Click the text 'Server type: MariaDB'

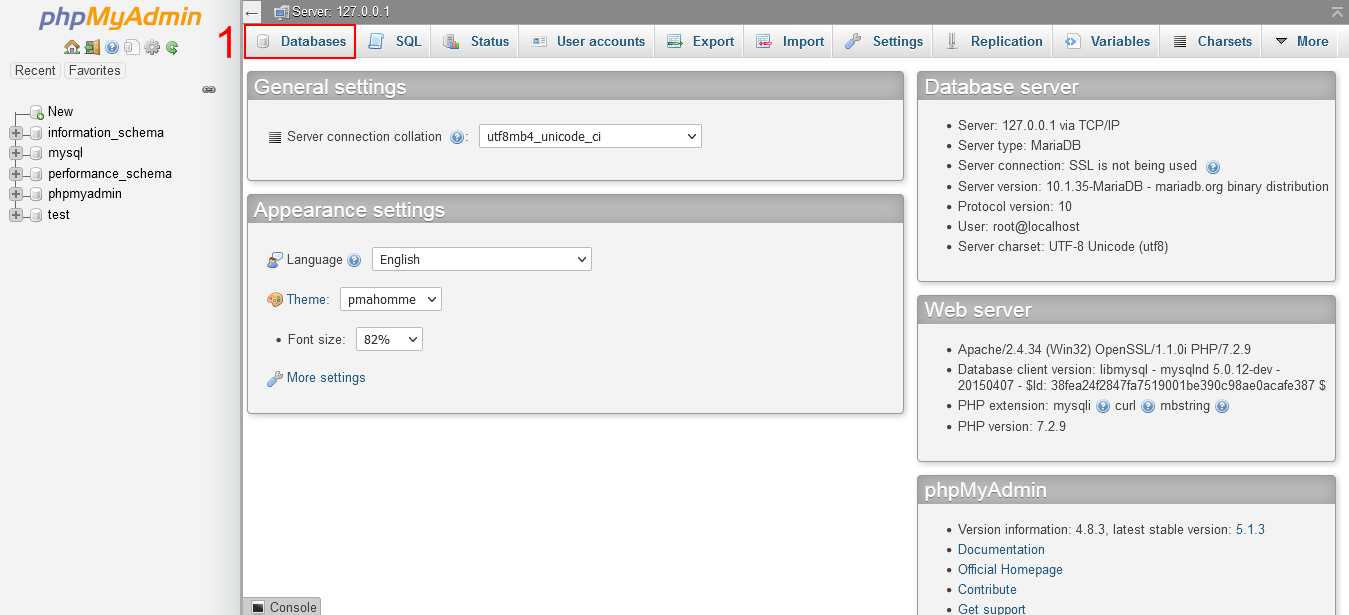coord(1019,146)
